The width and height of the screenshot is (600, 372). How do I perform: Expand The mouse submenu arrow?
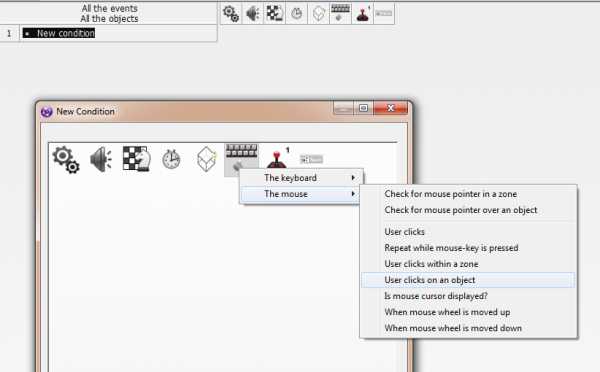click(x=353, y=194)
